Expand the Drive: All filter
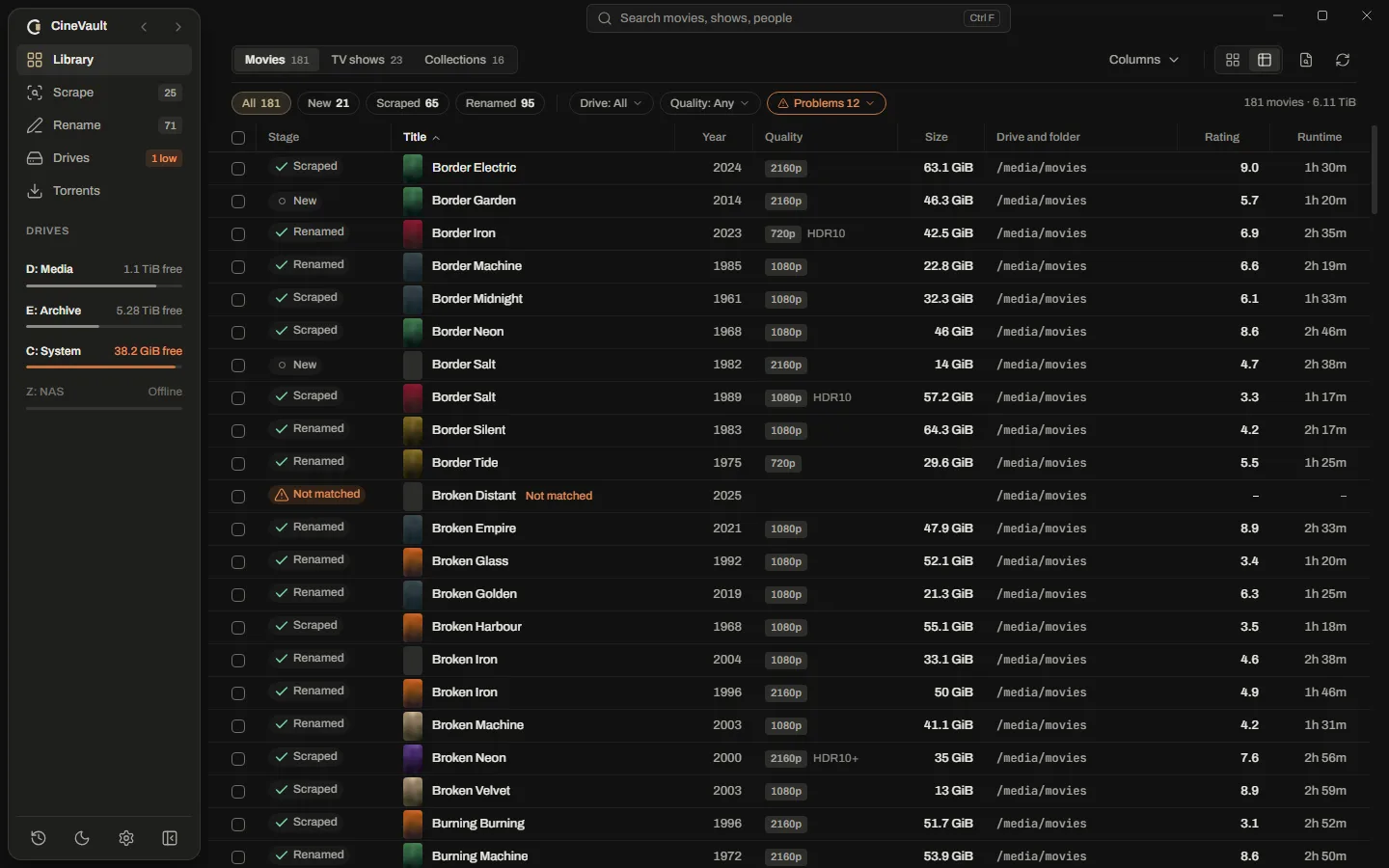This screenshot has height=868, width=1389. 612,103
